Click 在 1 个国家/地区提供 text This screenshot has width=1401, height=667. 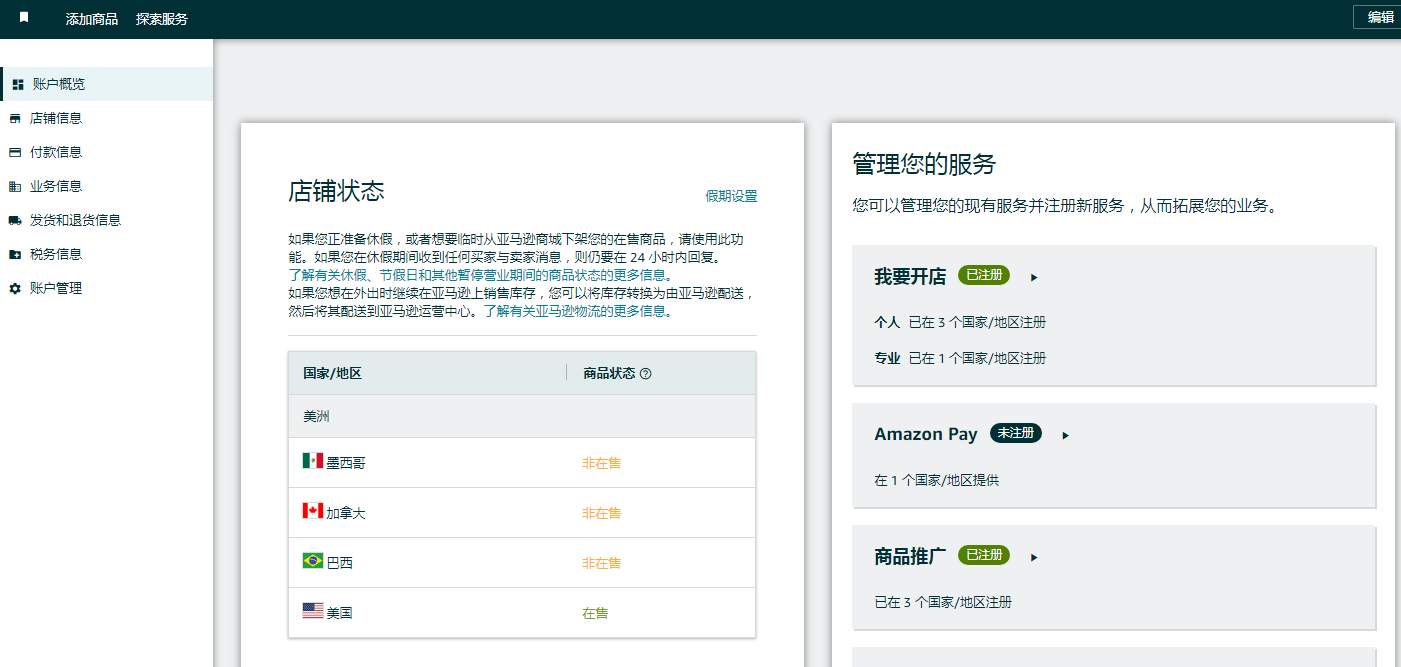[x=936, y=480]
